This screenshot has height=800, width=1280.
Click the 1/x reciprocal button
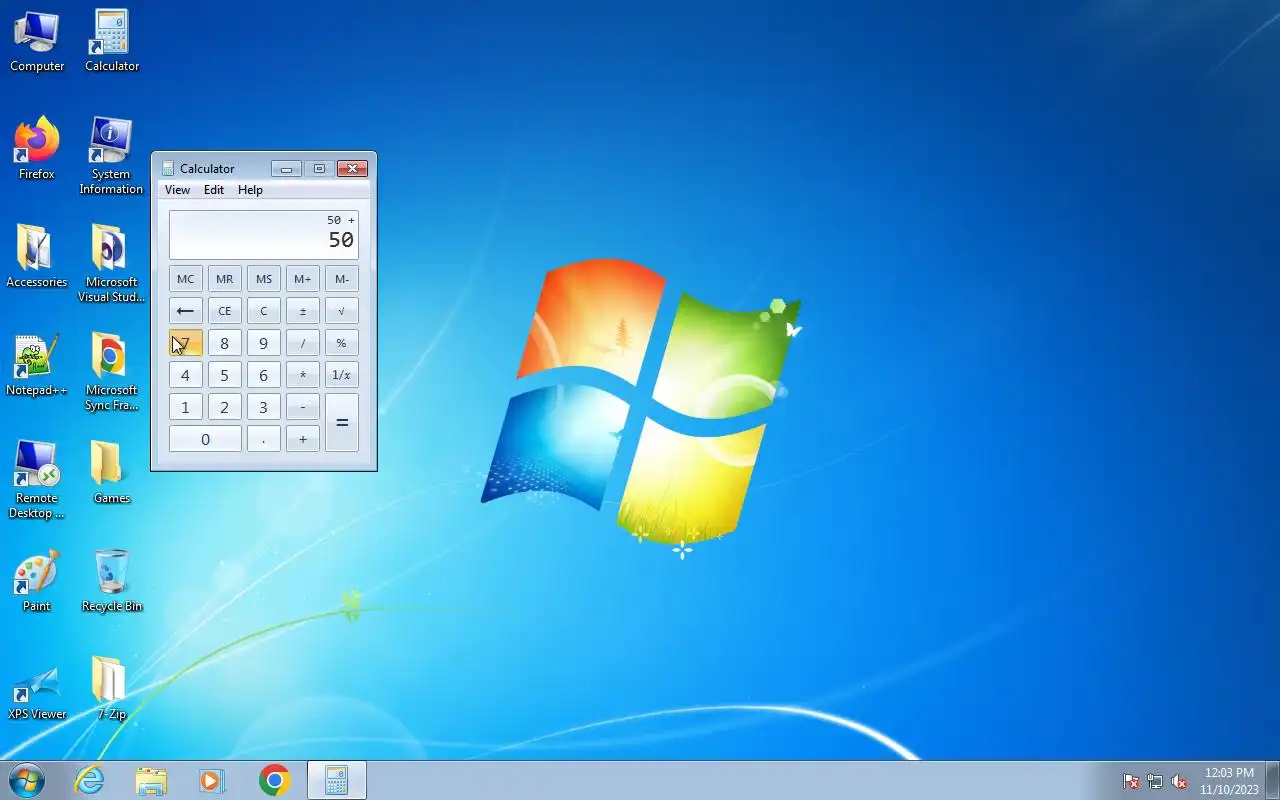click(341, 375)
